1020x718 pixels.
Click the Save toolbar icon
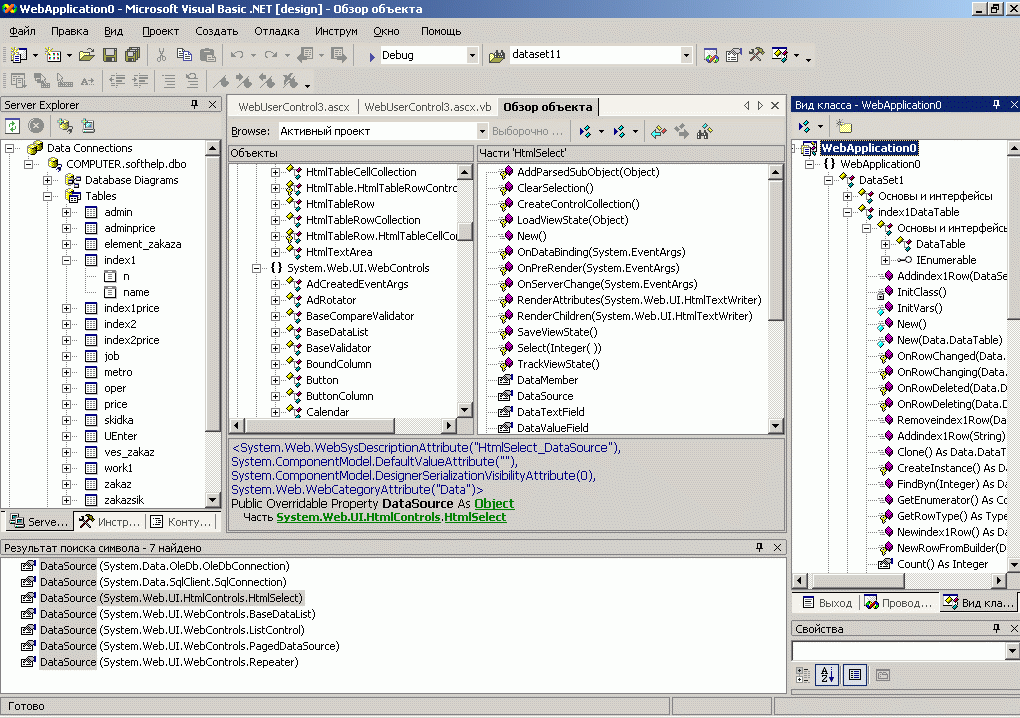[x=110, y=55]
